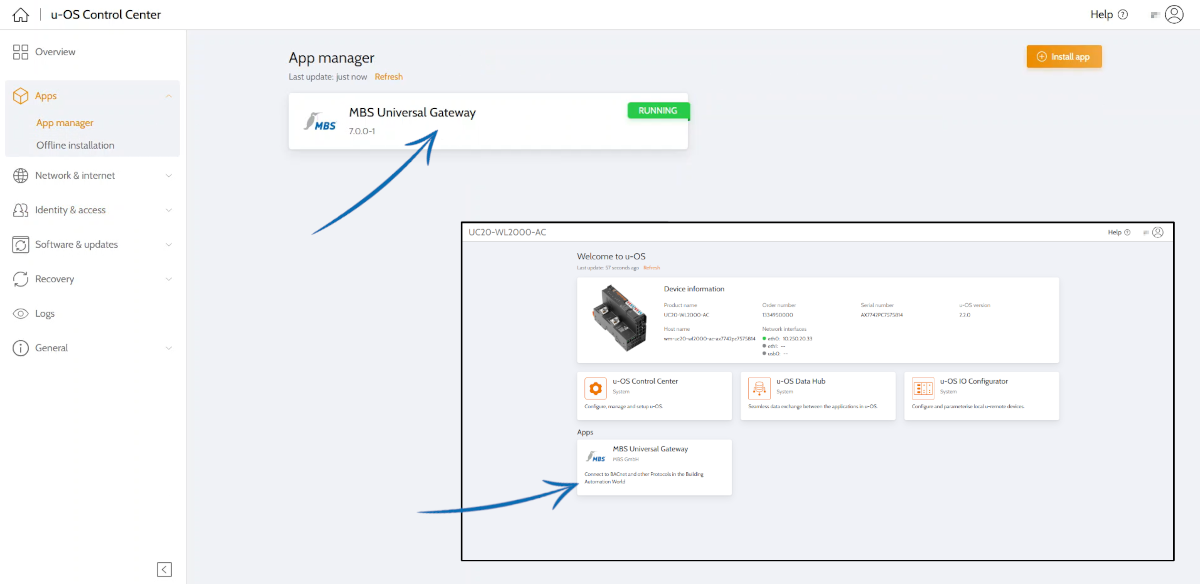
Task: Expand the Software & updates chevron
Action: coord(169,245)
